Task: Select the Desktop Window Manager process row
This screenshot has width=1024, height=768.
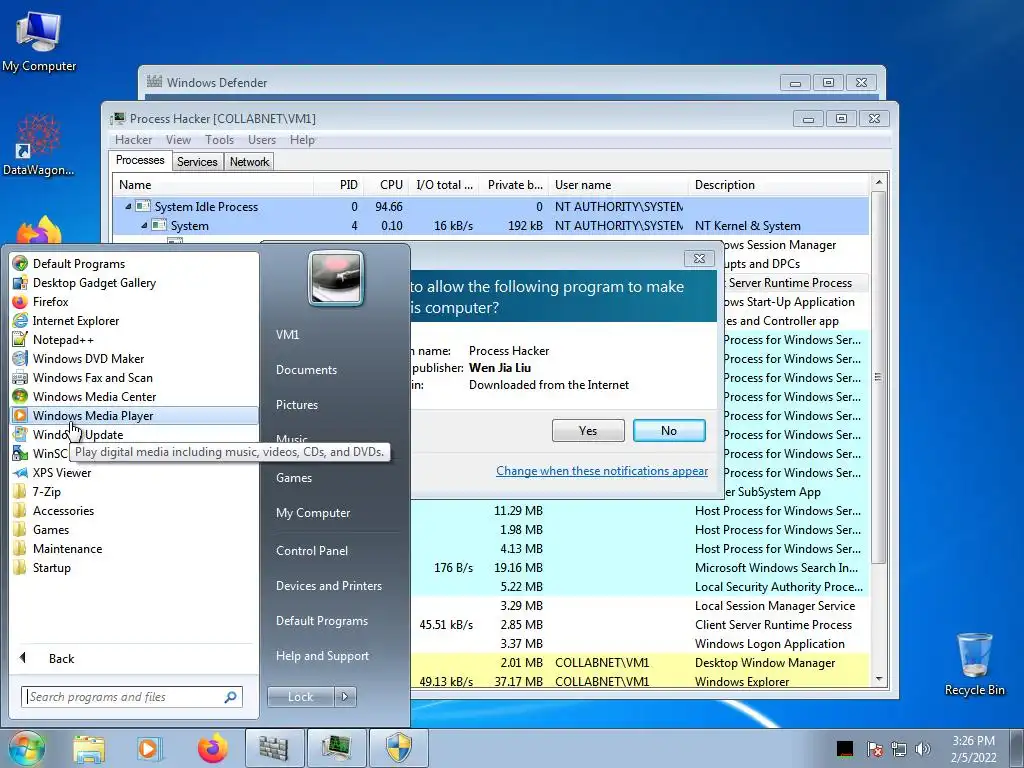Action: tap(640, 663)
